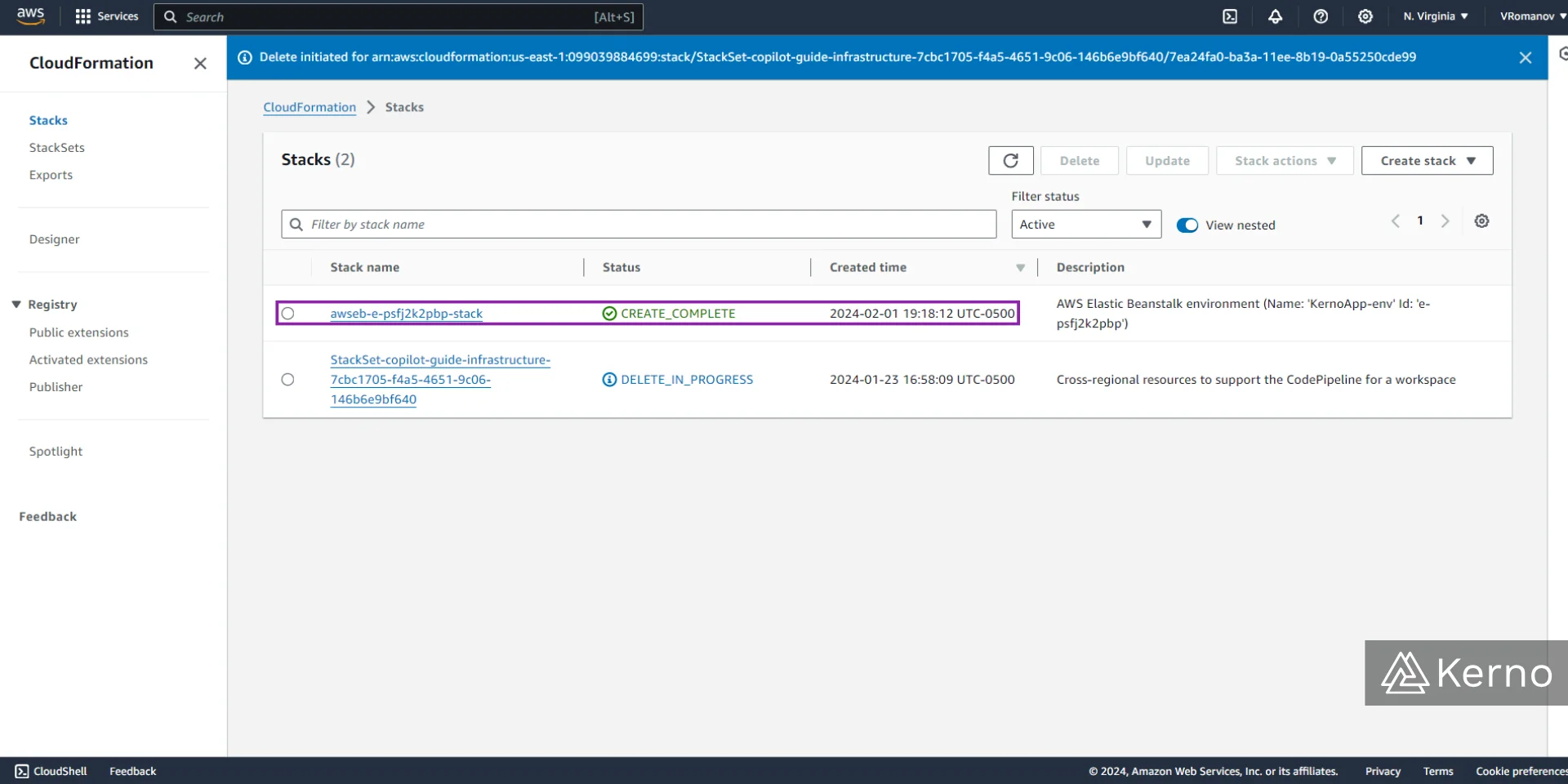1568x784 pixels.
Task: Collapse the Registry section
Action: 16,305
